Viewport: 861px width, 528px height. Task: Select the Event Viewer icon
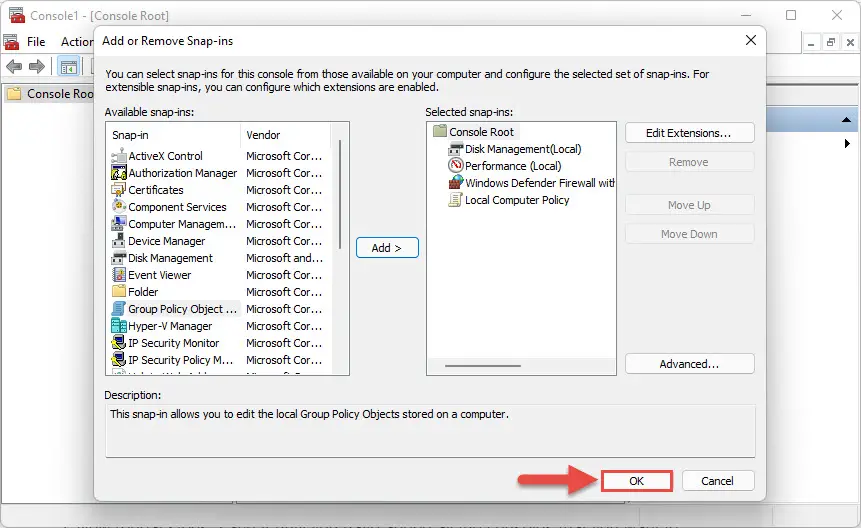coord(119,275)
